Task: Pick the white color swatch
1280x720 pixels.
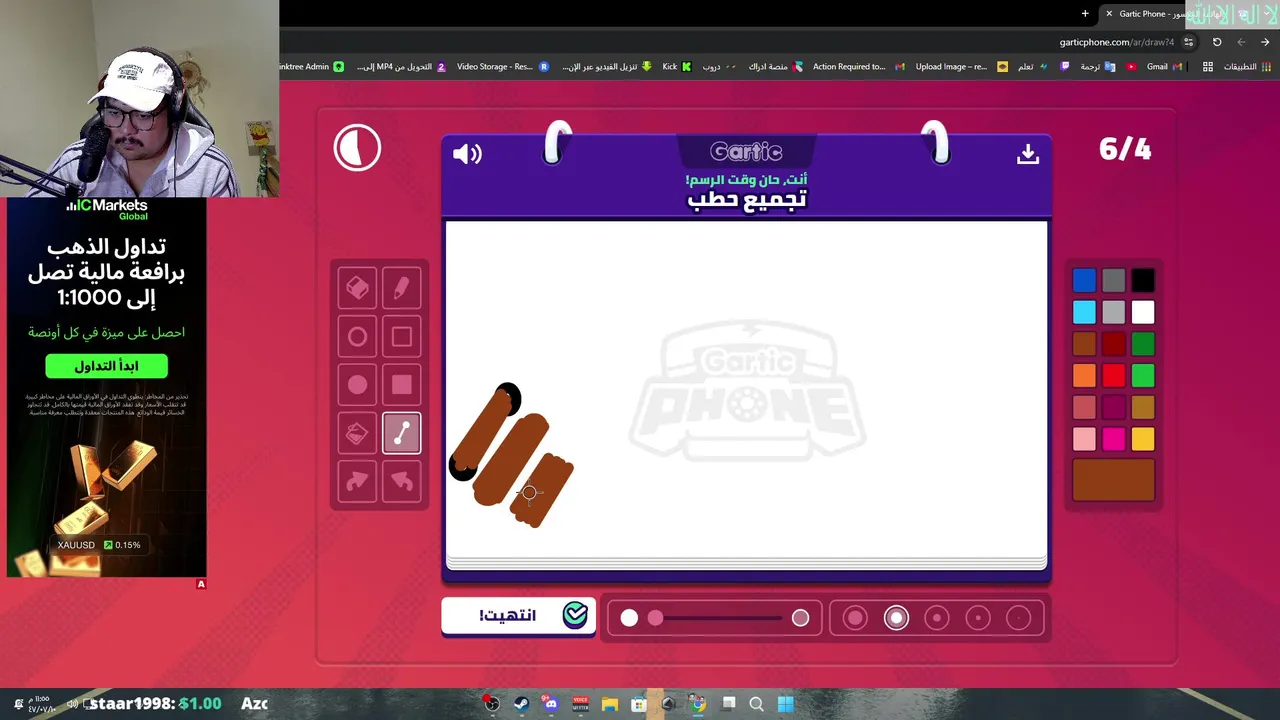Action: point(1142,312)
